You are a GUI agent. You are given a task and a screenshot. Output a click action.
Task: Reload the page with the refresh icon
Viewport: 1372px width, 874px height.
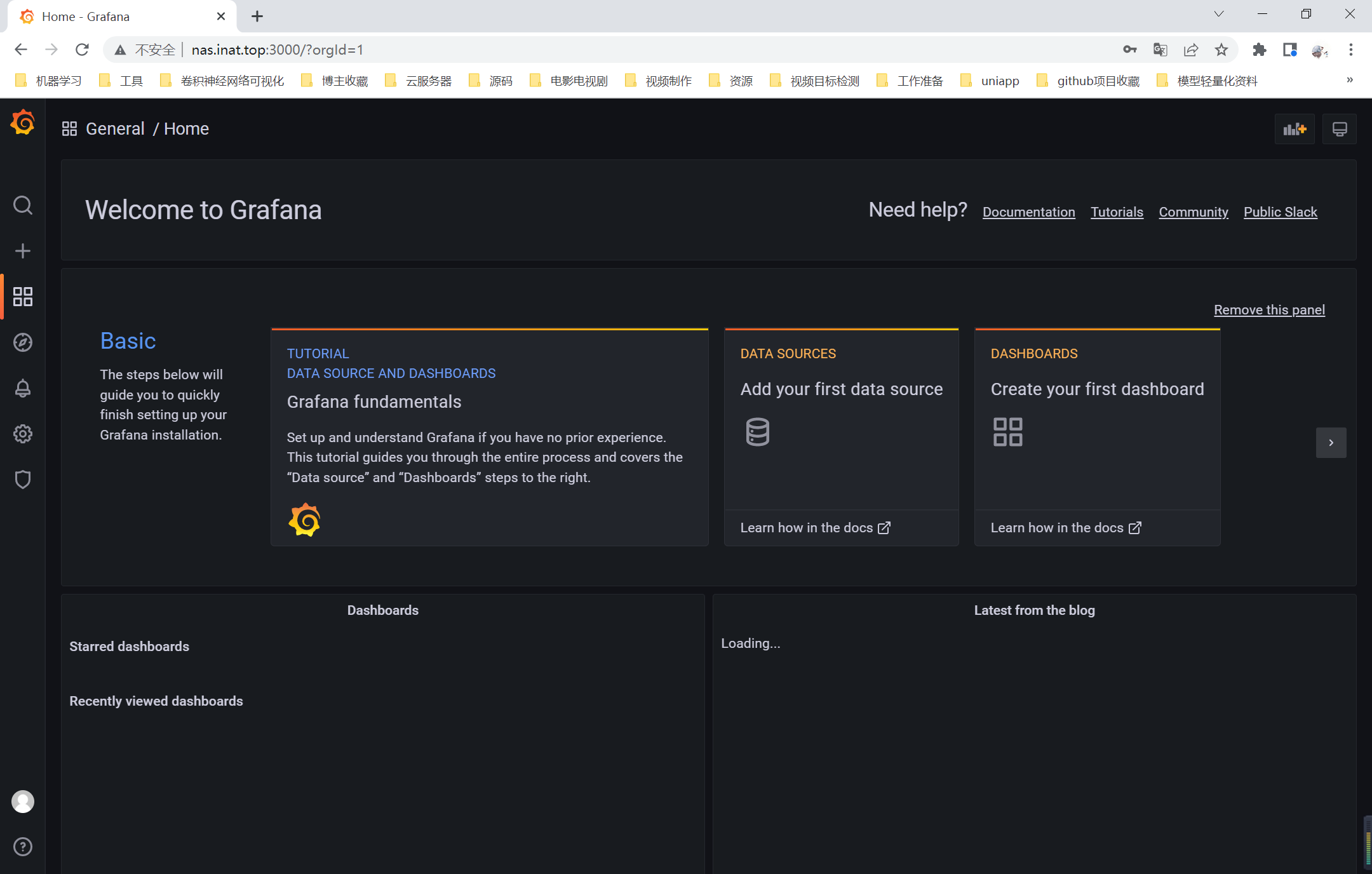83,50
